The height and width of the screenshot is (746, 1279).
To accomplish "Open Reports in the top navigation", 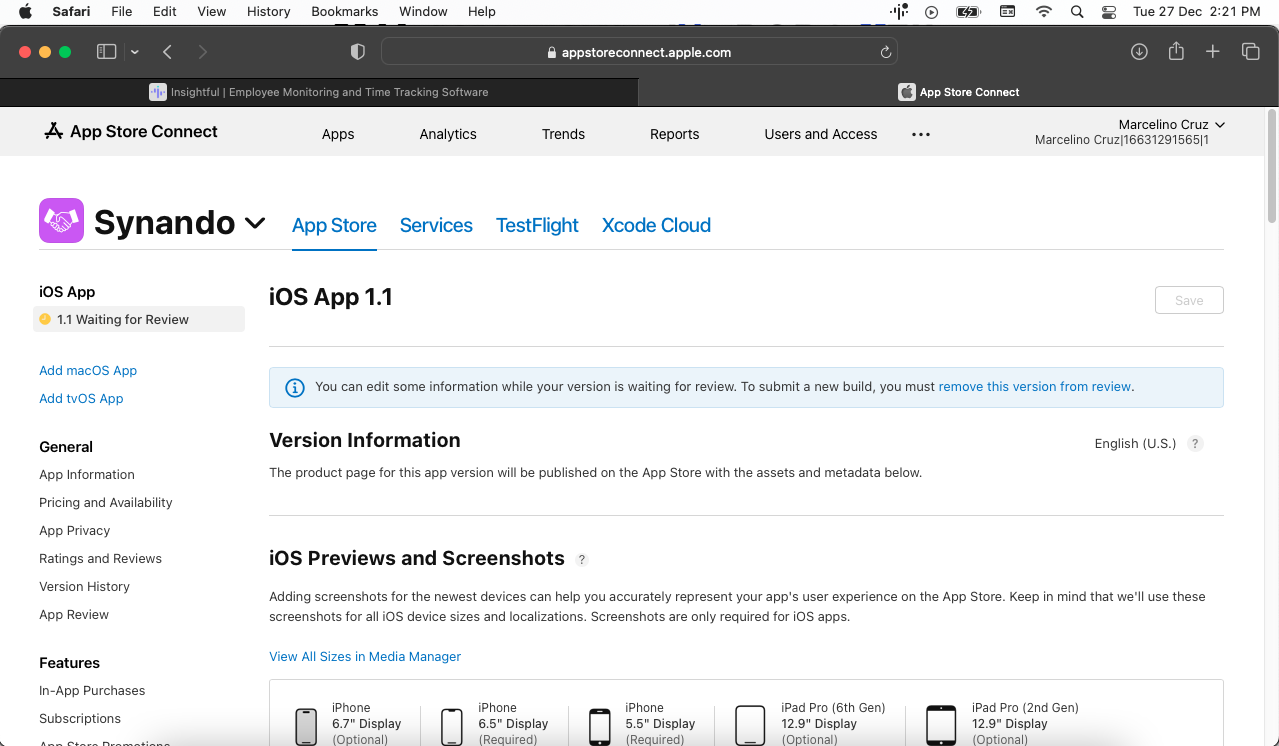I will point(675,134).
